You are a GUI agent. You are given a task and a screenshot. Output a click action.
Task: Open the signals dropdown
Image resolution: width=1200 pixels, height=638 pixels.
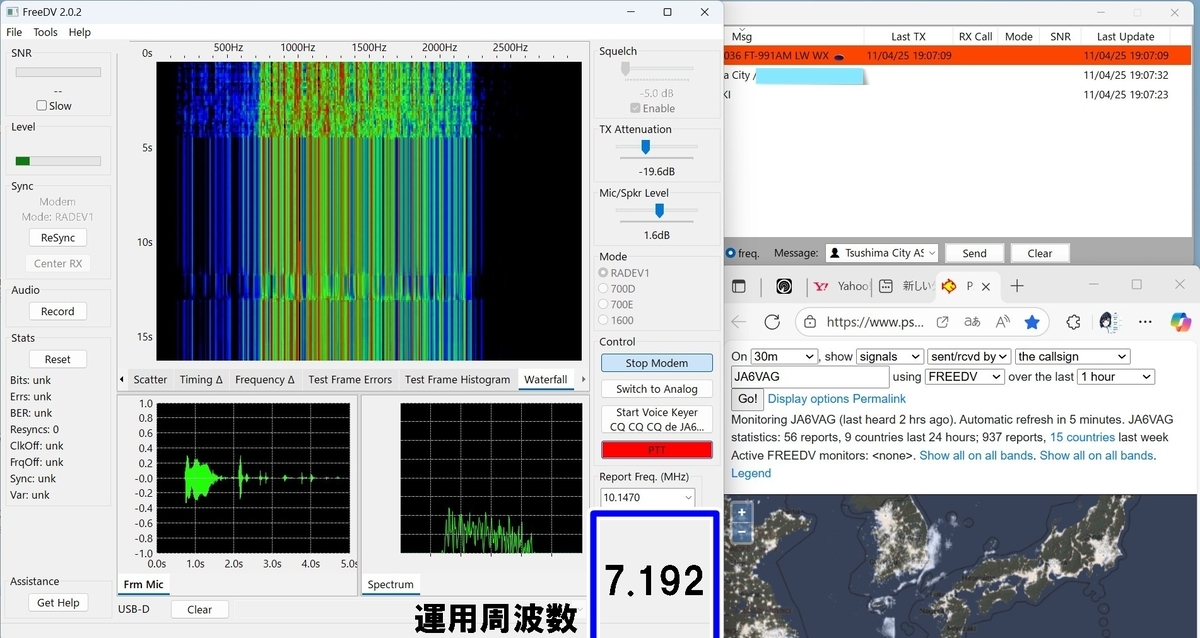[889, 356]
